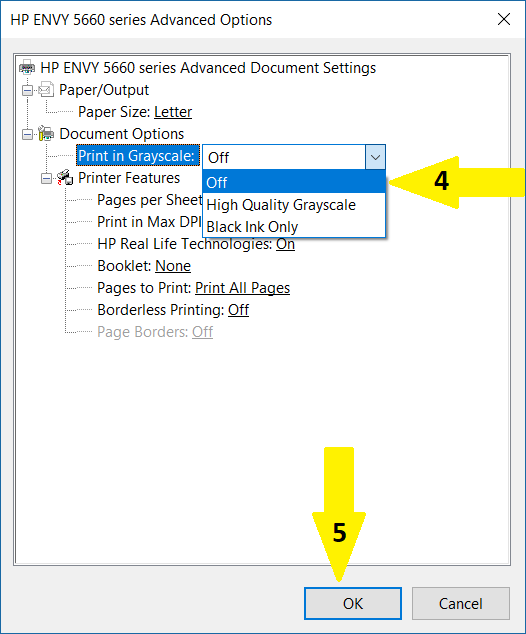Select the Paper/Output tree label
The width and height of the screenshot is (526, 634).
pyautogui.click(x=104, y=90)
